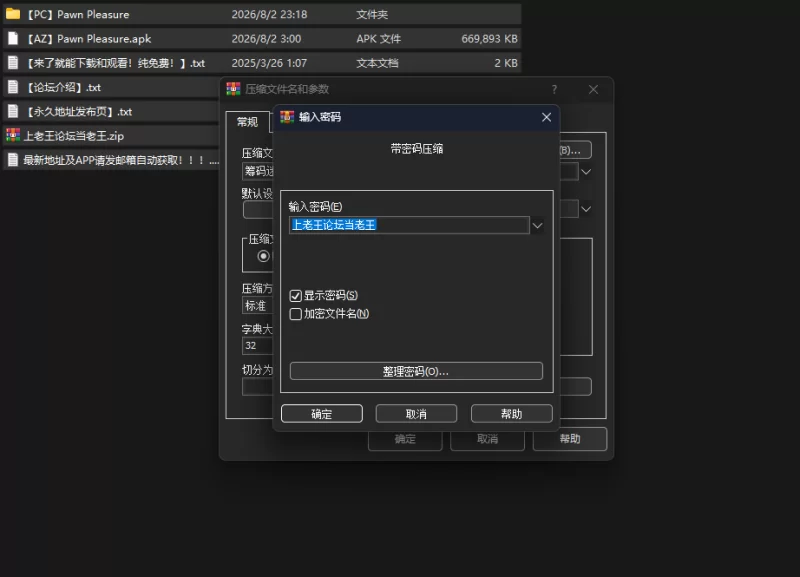Click the 2 KB size cell
Viewport: 800px width, 577px height.
[506, 63]
